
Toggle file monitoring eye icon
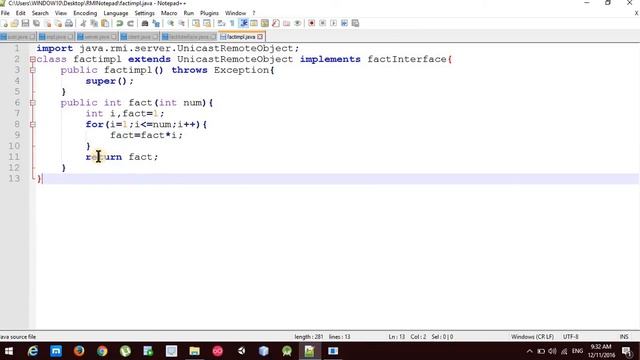(x=298, y=23)
